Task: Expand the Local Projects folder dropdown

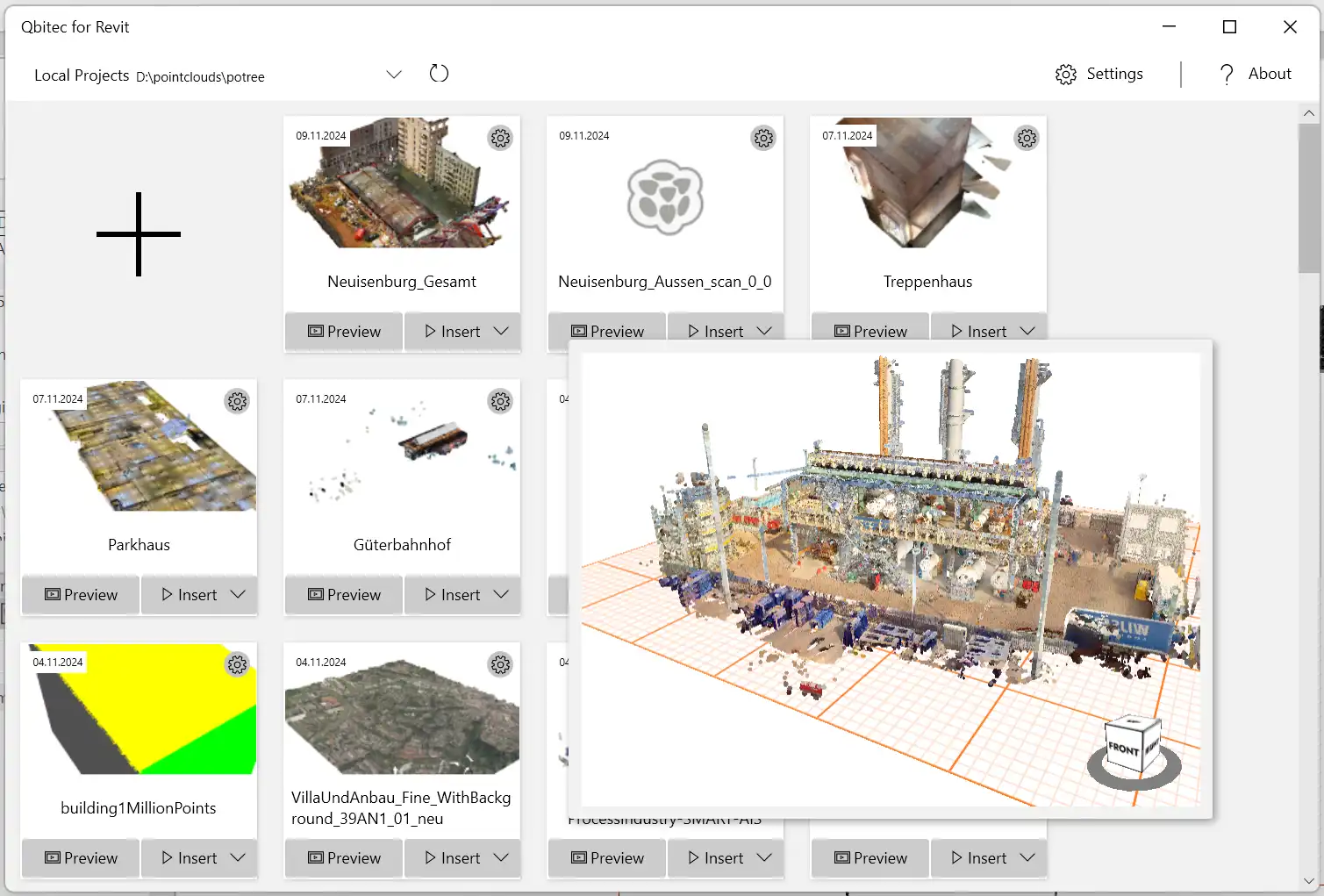Action: click(394, 75)
